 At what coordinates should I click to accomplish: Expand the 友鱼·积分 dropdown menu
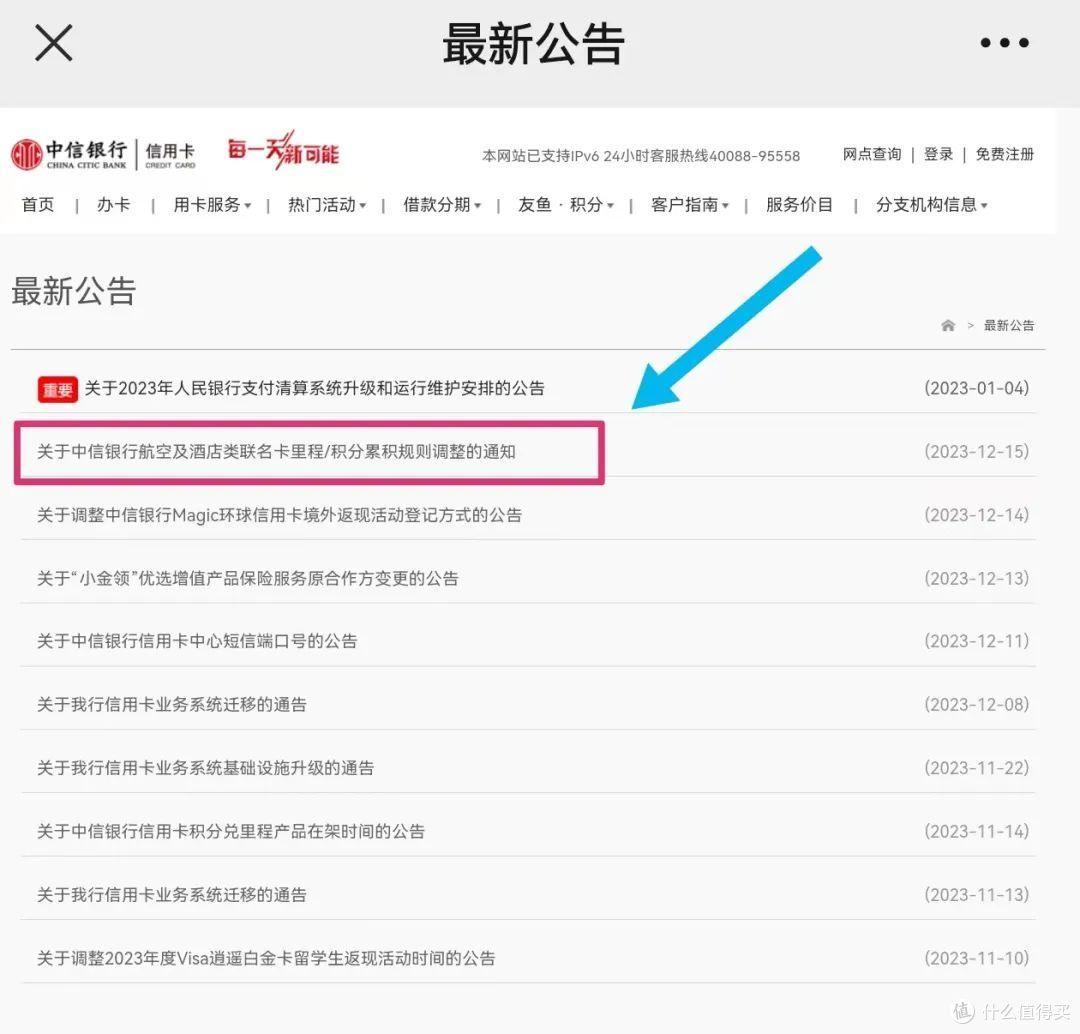pos(565,205)
